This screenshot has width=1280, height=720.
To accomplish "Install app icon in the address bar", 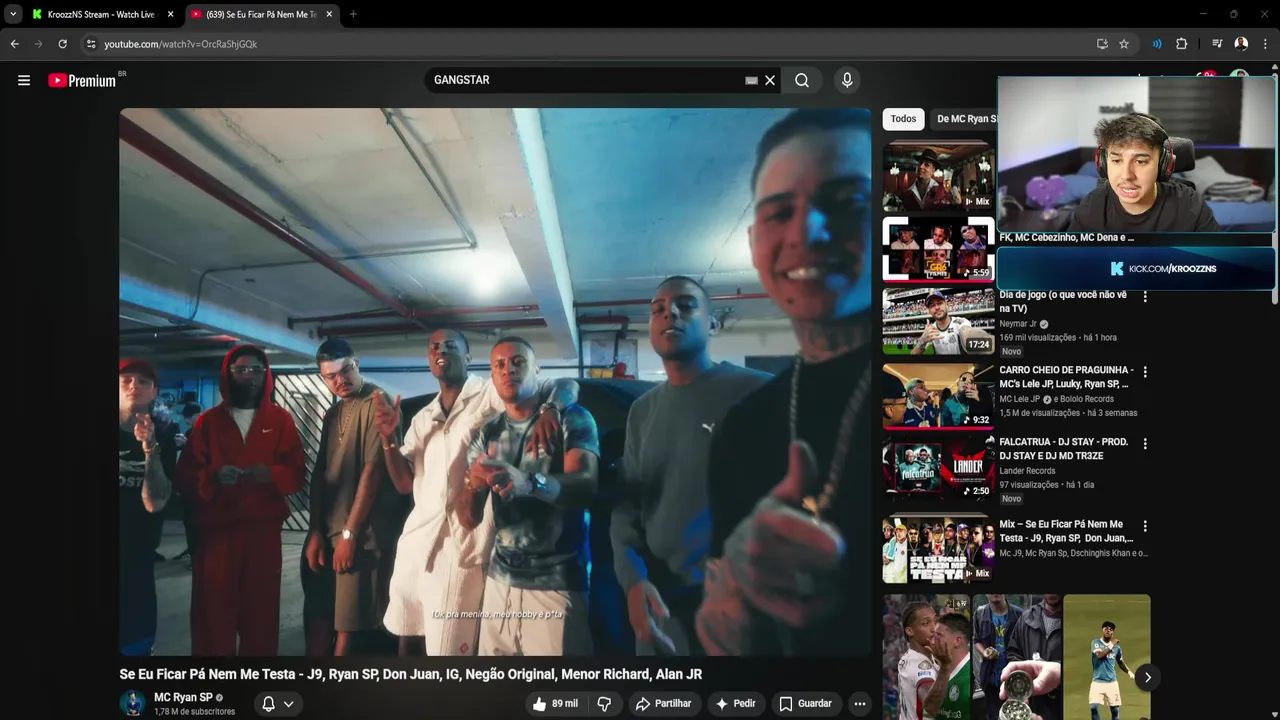I will click(1102, 44).
